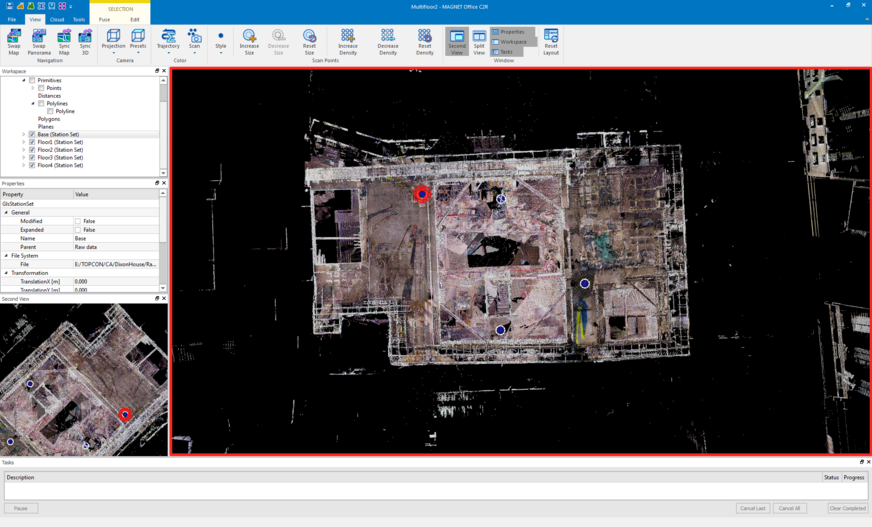Open the Tools ribbon tab
Viewport: 872px width, 527px height.
(79, 19)
